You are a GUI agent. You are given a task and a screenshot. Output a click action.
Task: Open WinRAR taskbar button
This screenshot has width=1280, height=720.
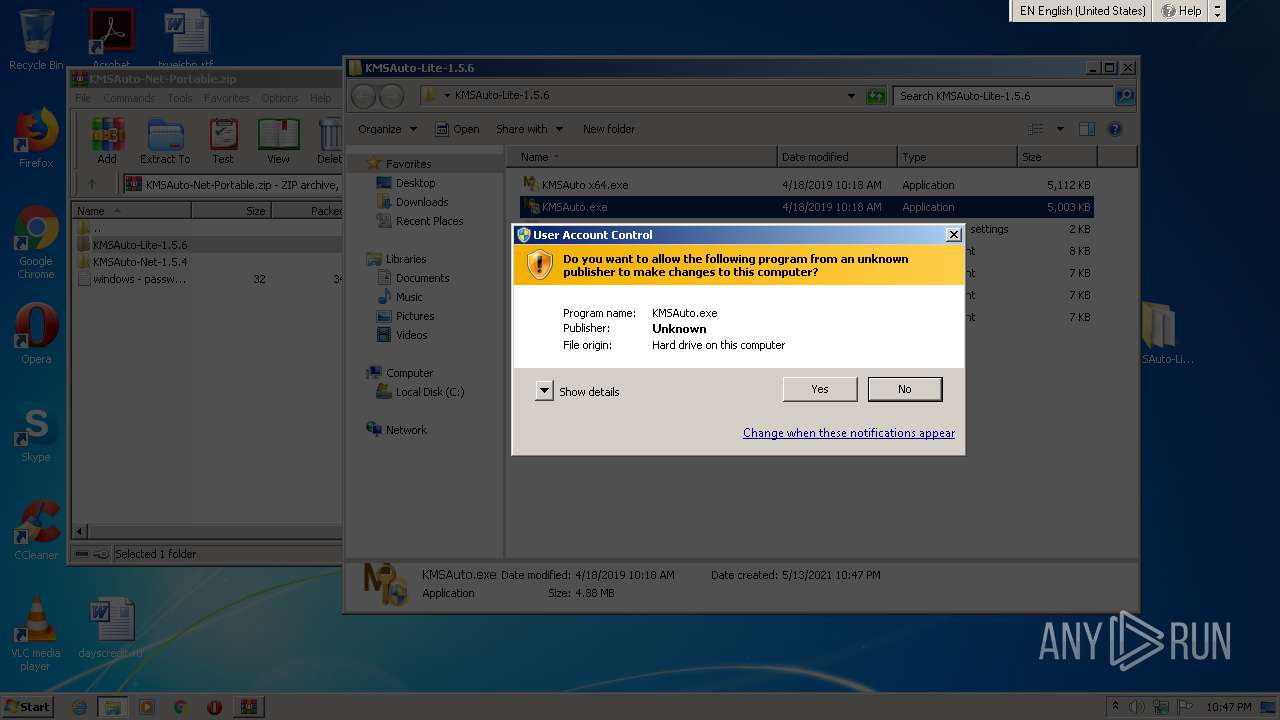248,707
